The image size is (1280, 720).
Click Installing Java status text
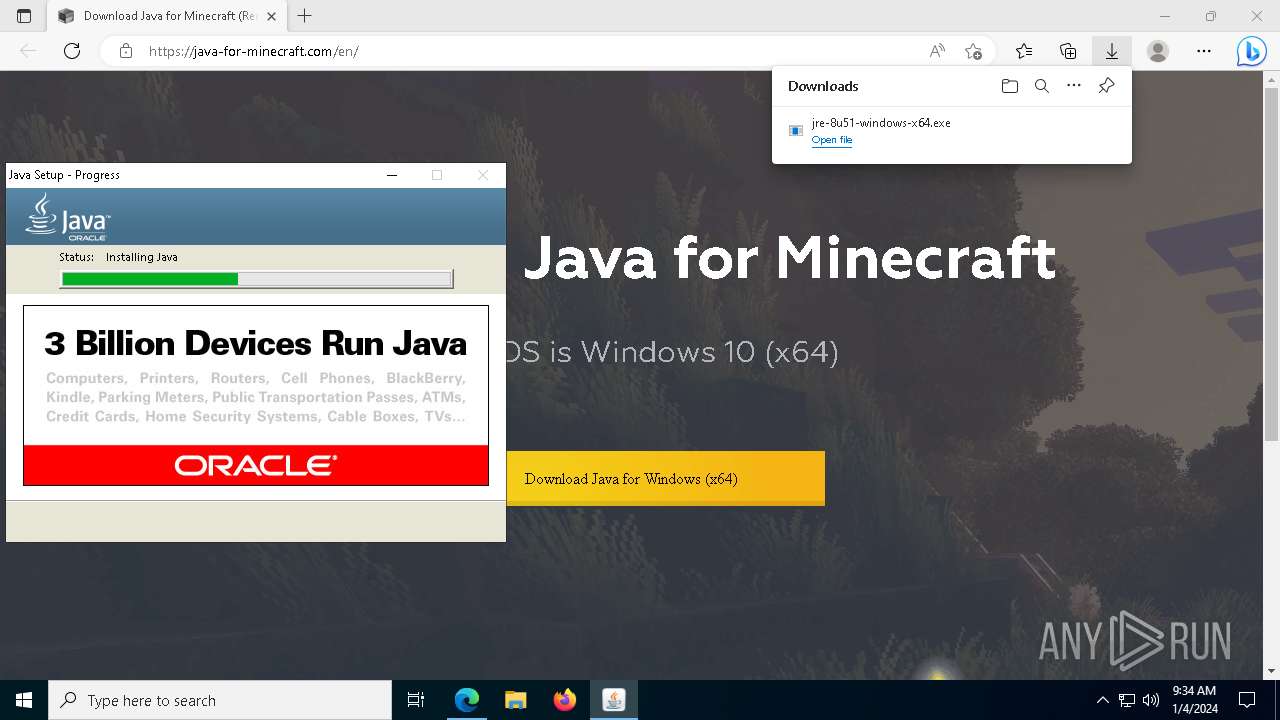[x=142, y=257]
